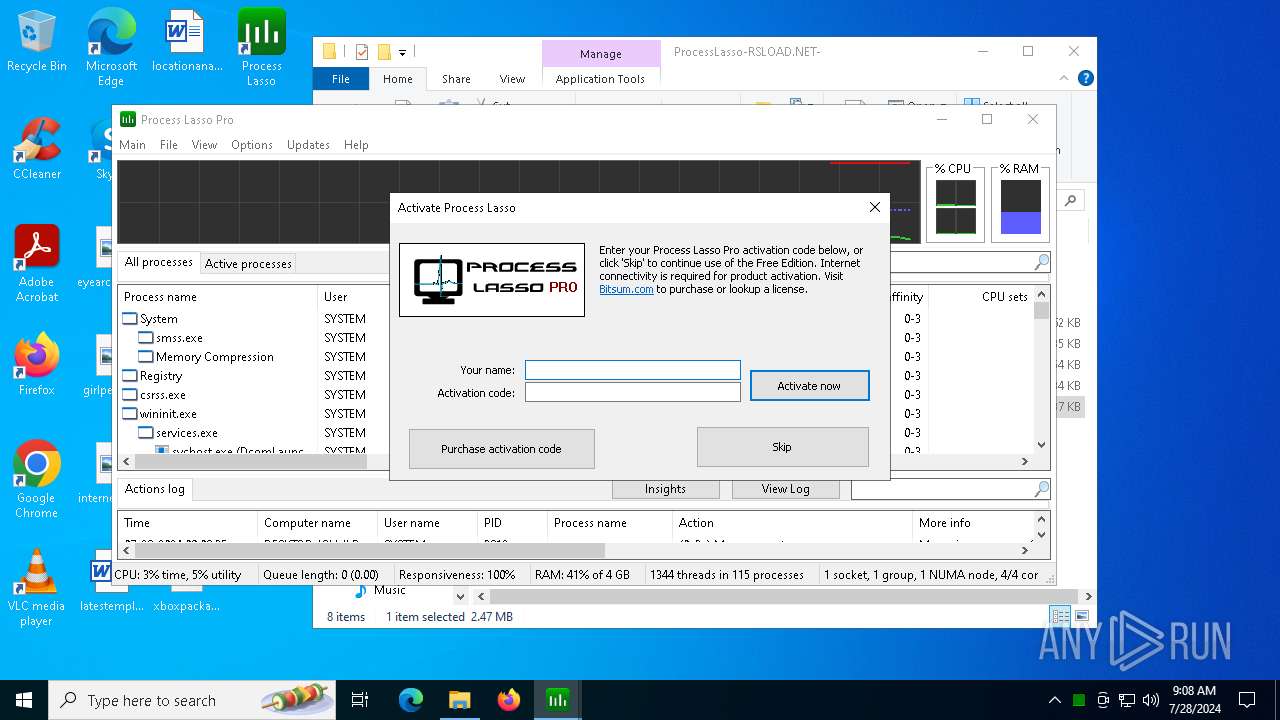Open the dropdown arrow beside Music in Explorer
1280x720 pixels.
(x=461, y=596)
